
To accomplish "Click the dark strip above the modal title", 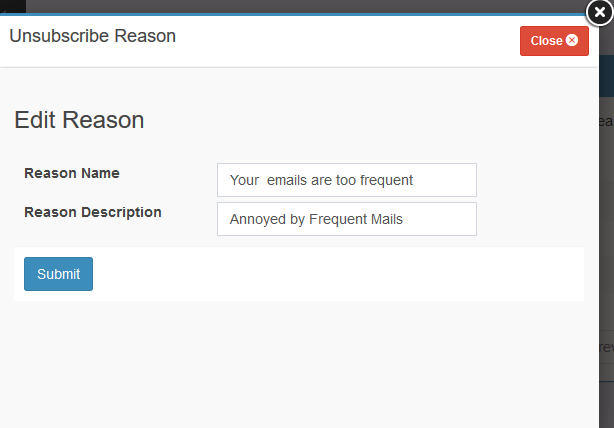I will point(300,6).
